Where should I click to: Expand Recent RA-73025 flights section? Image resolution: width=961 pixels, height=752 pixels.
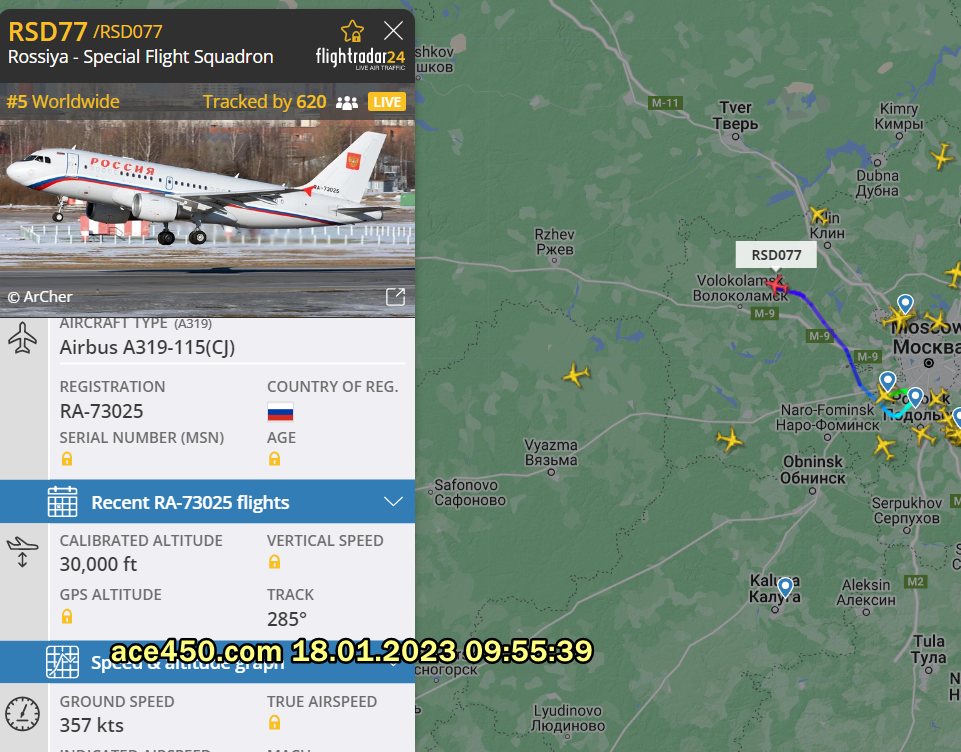207,502
